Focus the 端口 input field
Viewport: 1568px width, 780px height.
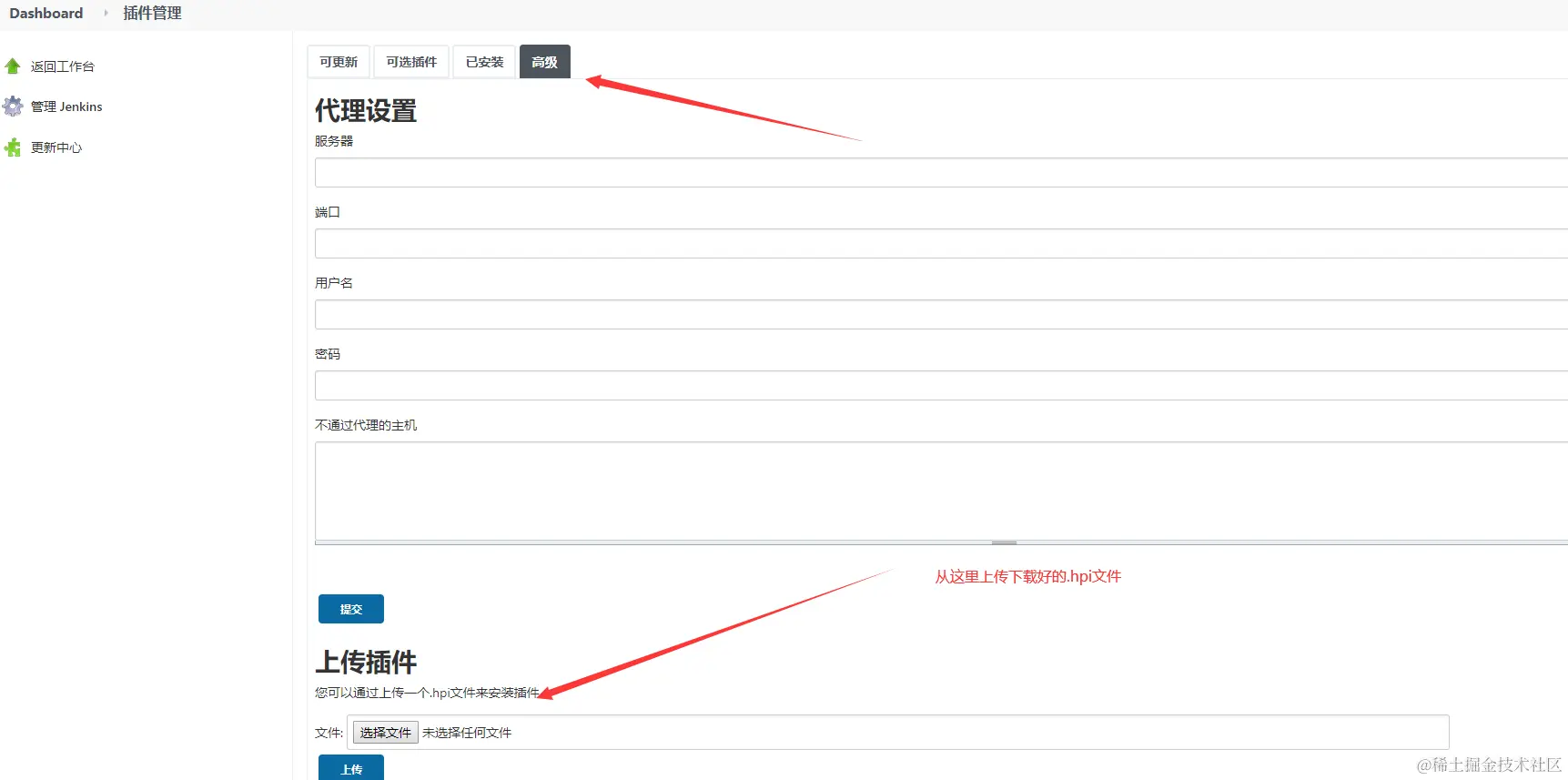click(941, 244)
